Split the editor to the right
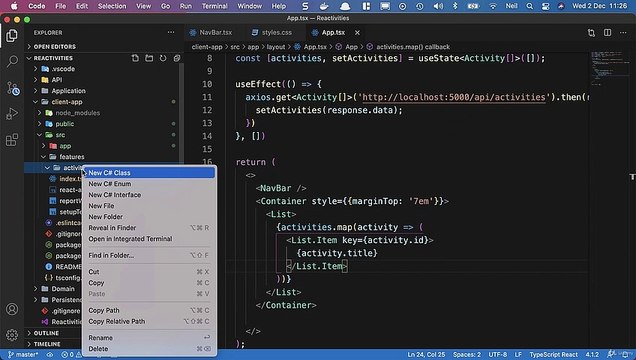Viewport: 636px width, 360px height. click(x=607, y=33)
